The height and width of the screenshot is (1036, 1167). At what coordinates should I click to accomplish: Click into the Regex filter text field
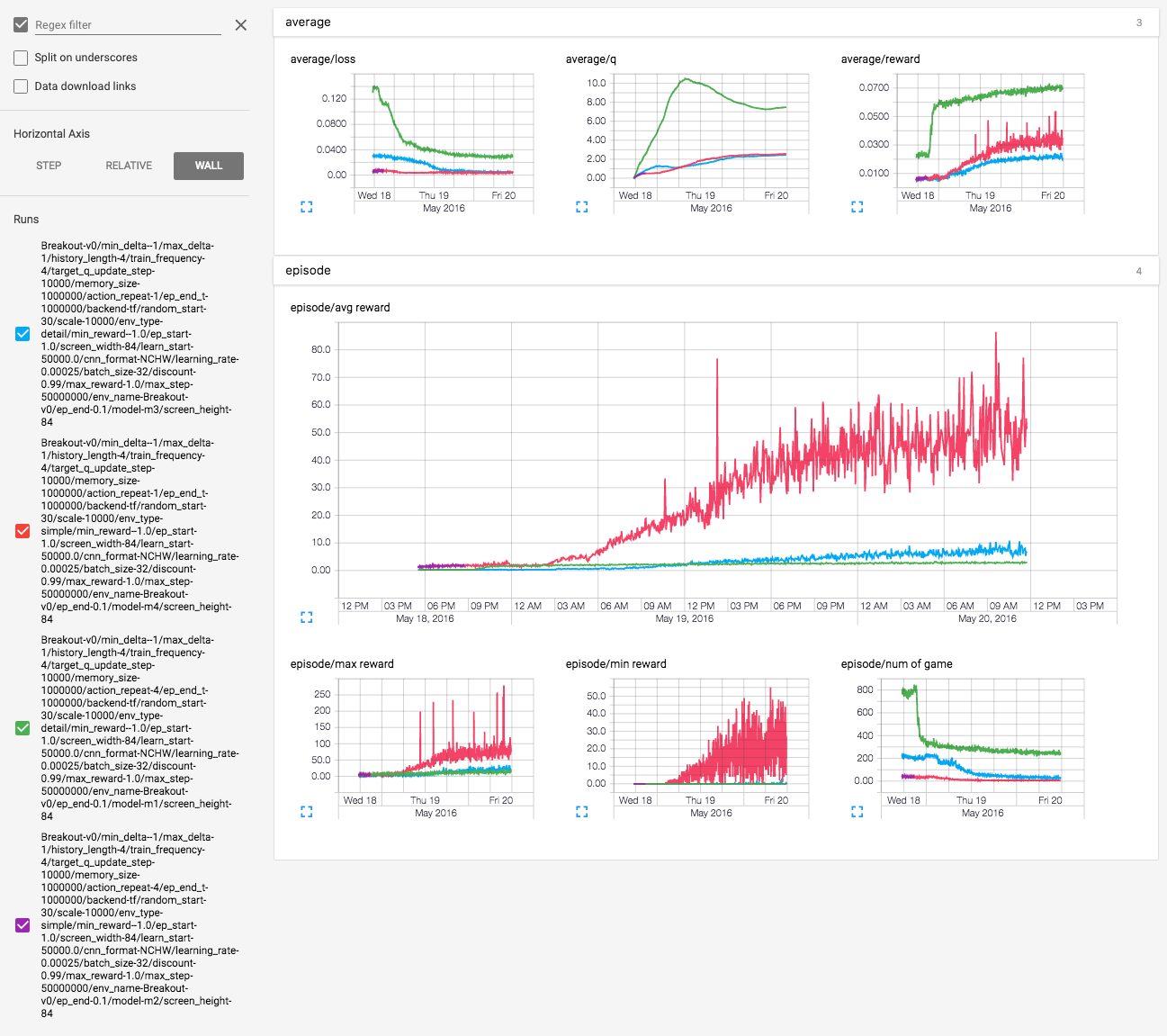point(128,25)
